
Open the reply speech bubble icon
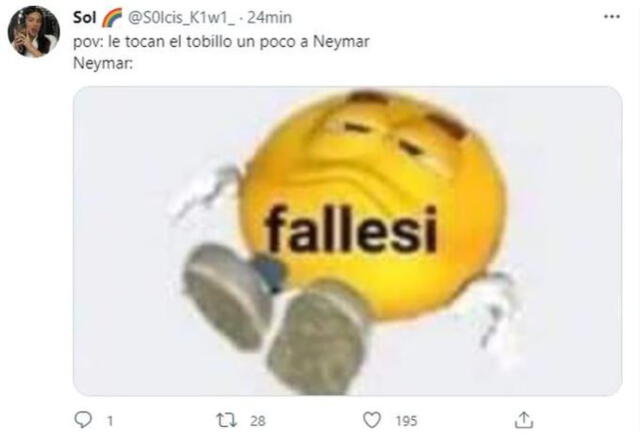(83, 419)
